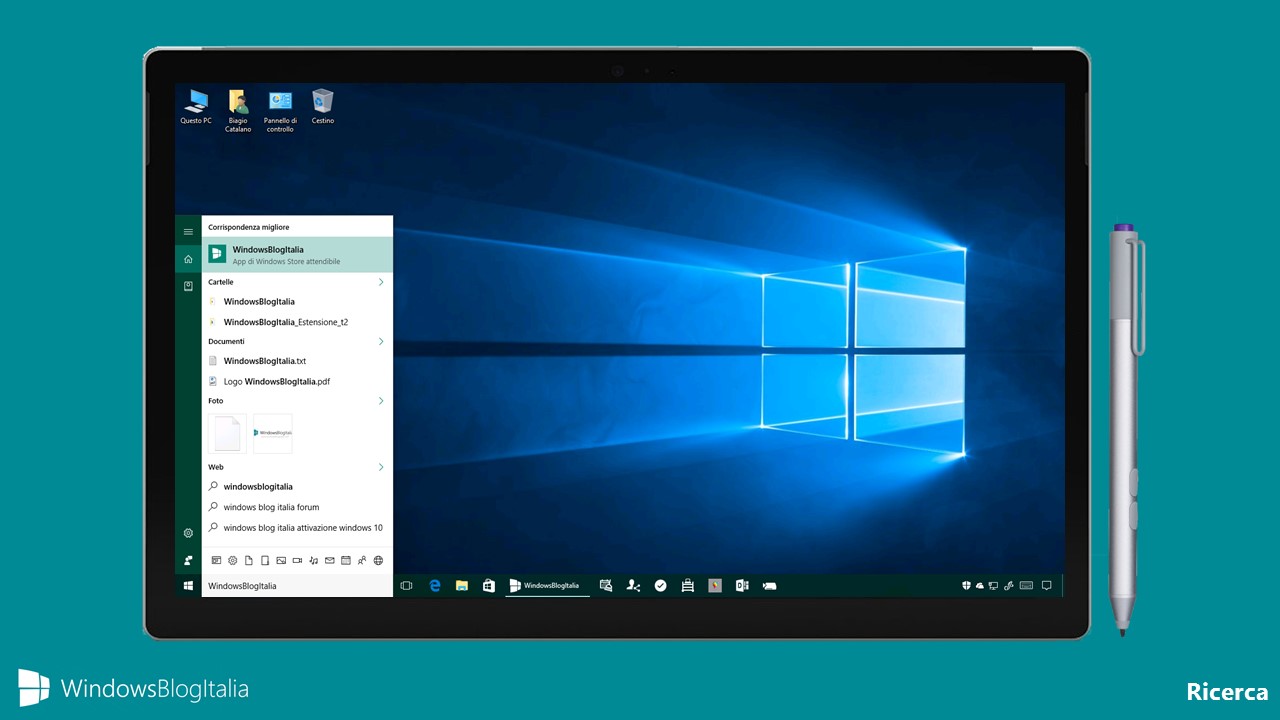Open the Cestino recycle bin icon
The width and height of the screenshot is (1280, 720).
322,107
